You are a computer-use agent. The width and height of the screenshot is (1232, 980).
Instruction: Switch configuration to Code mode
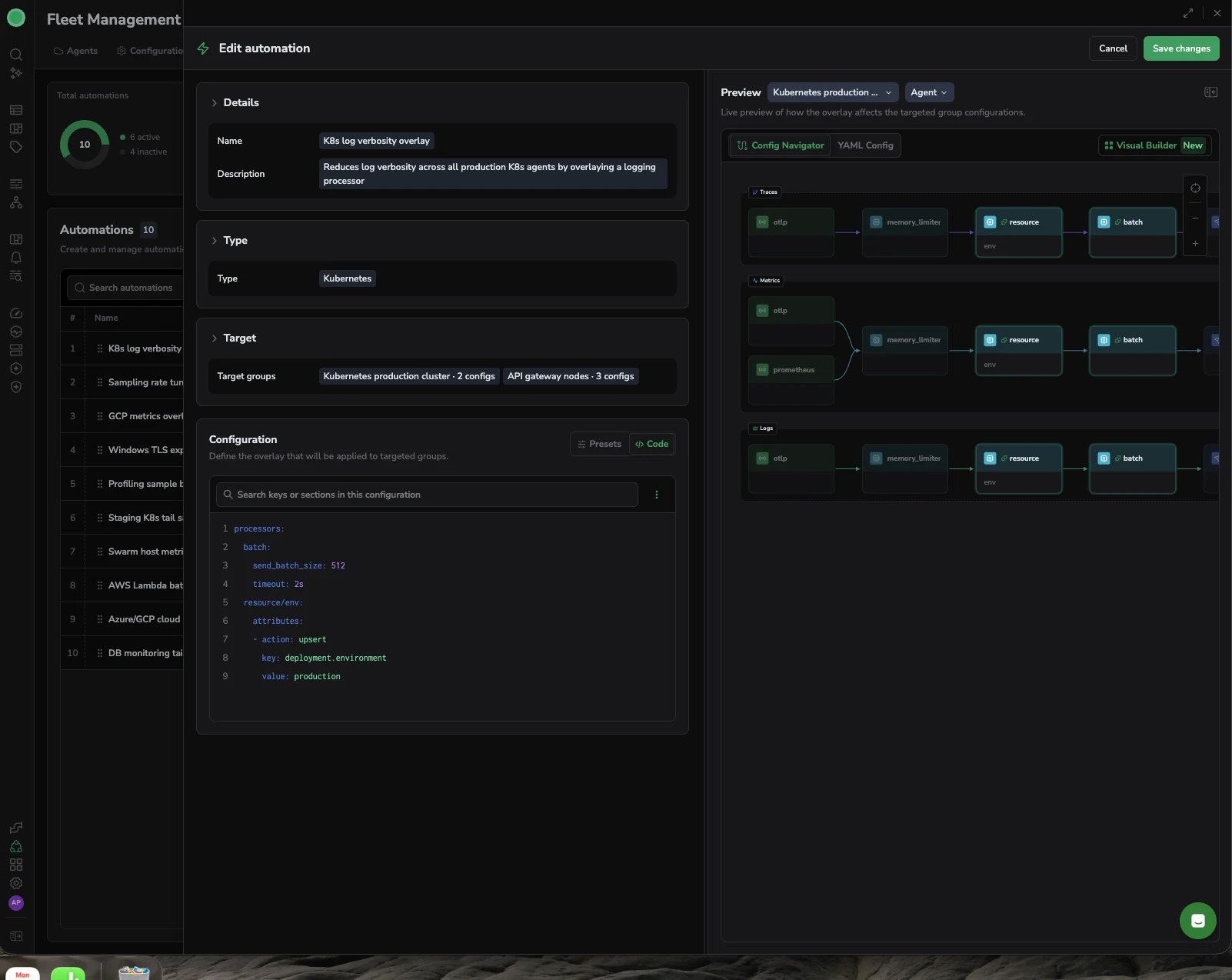point(651,444)
